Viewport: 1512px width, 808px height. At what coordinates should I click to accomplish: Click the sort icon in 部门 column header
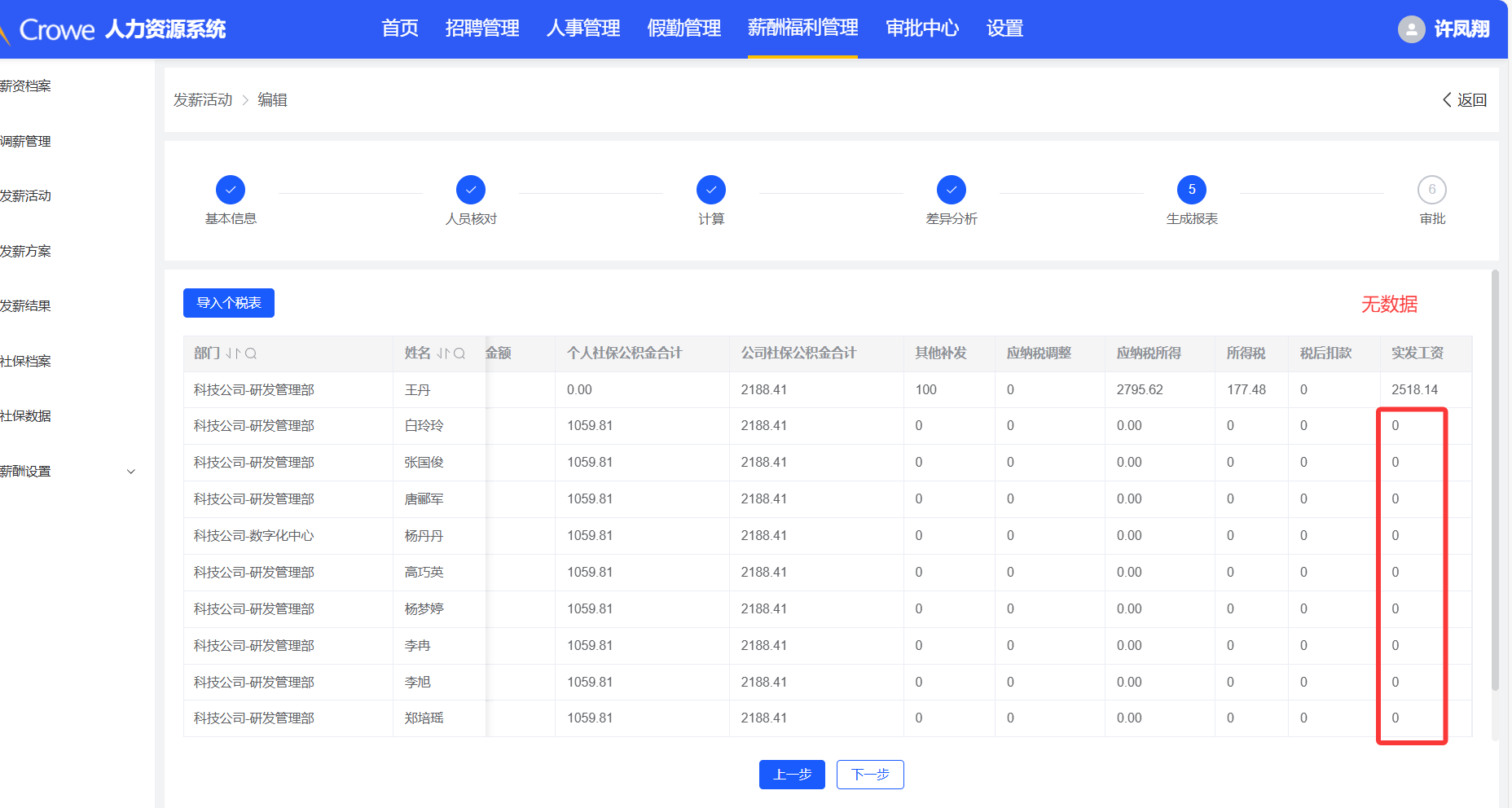pos(233,353)
